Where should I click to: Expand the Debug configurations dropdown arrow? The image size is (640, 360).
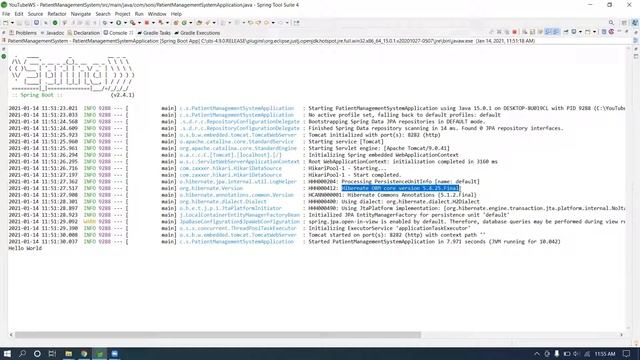coord(111,23)
